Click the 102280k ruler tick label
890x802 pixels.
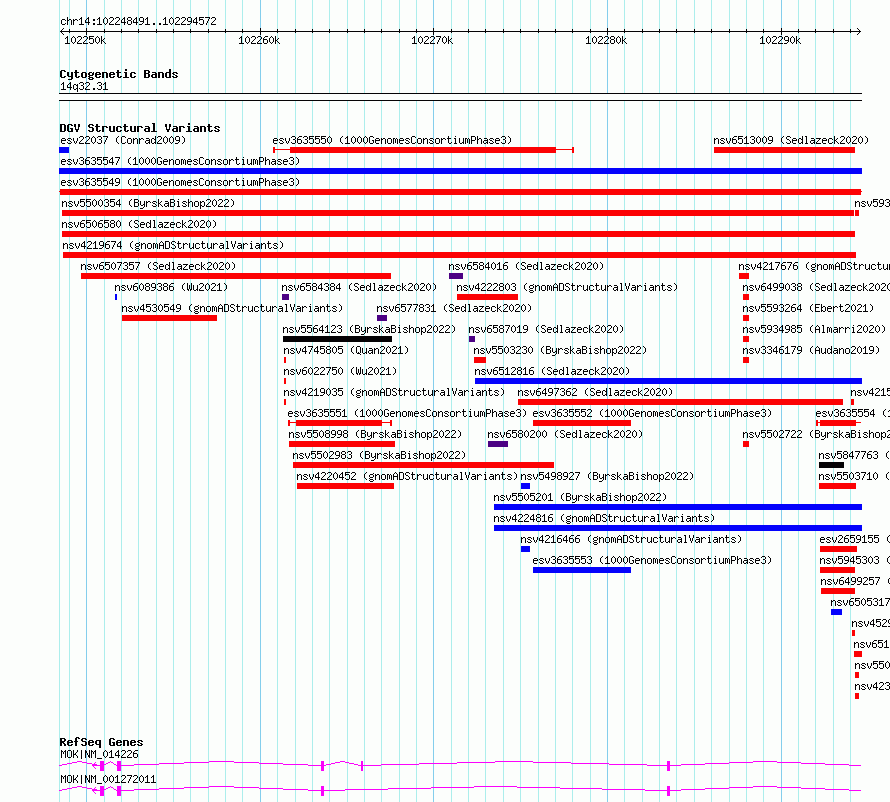tap(606, 40)
